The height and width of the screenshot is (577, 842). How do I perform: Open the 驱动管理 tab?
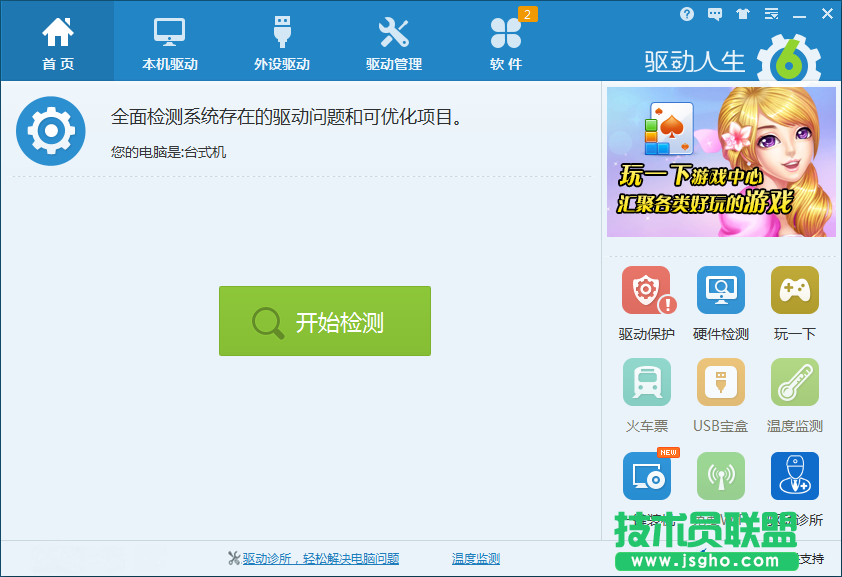click(394, 42)
